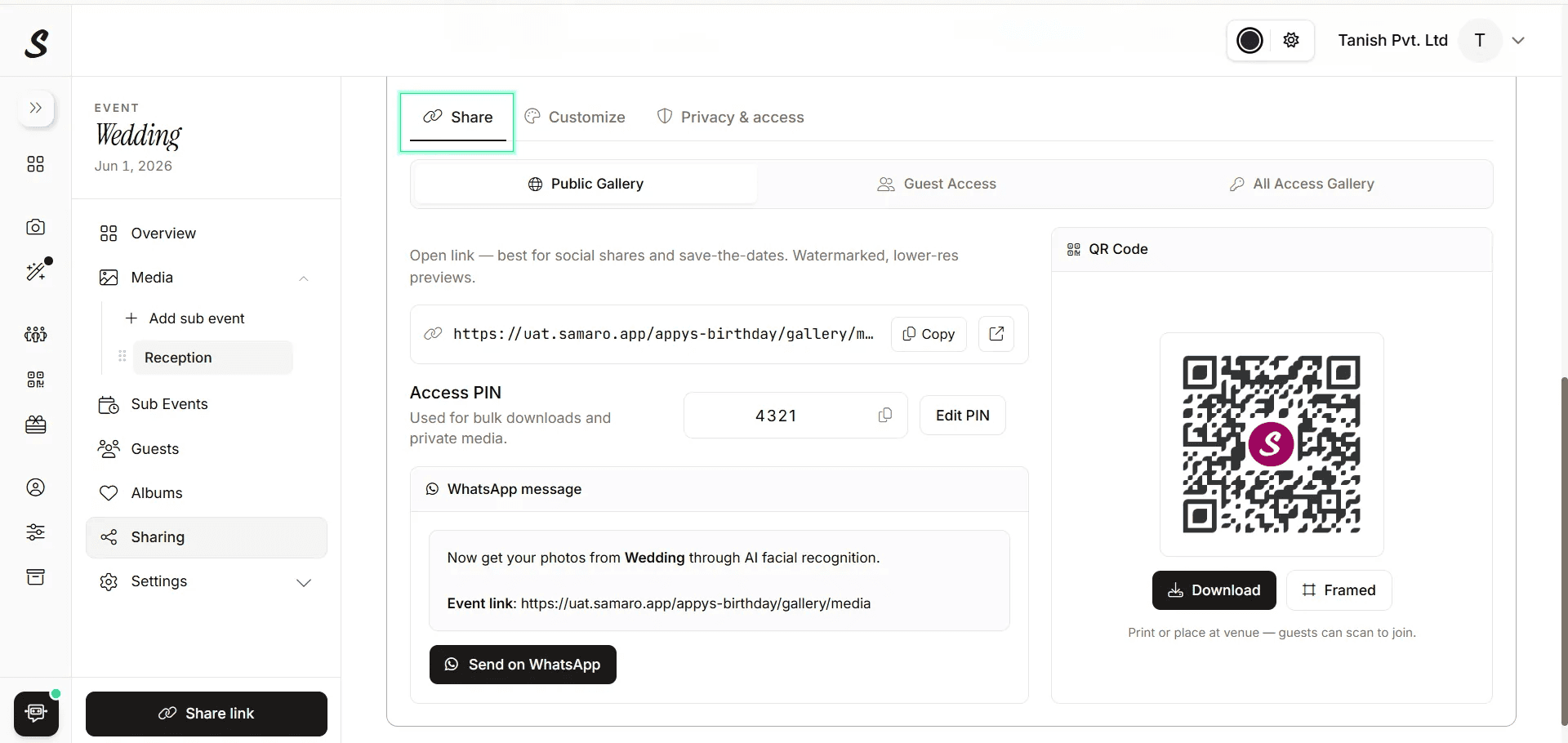Click the Framed QR button
1568x743 pixels.
pyautogui.click(x=1339, y=590)
